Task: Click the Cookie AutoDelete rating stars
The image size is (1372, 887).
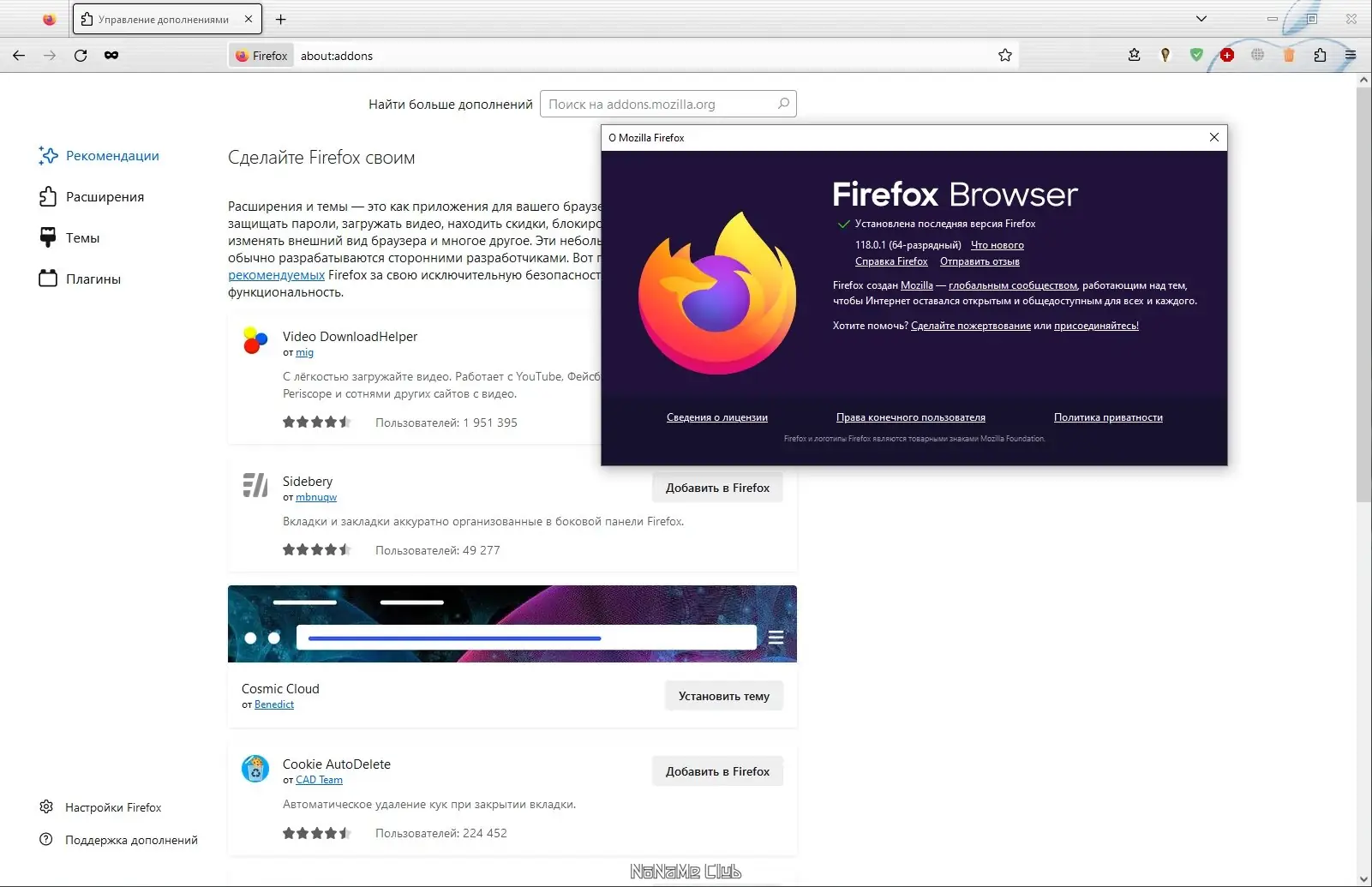Action: (x=317, y=833)
